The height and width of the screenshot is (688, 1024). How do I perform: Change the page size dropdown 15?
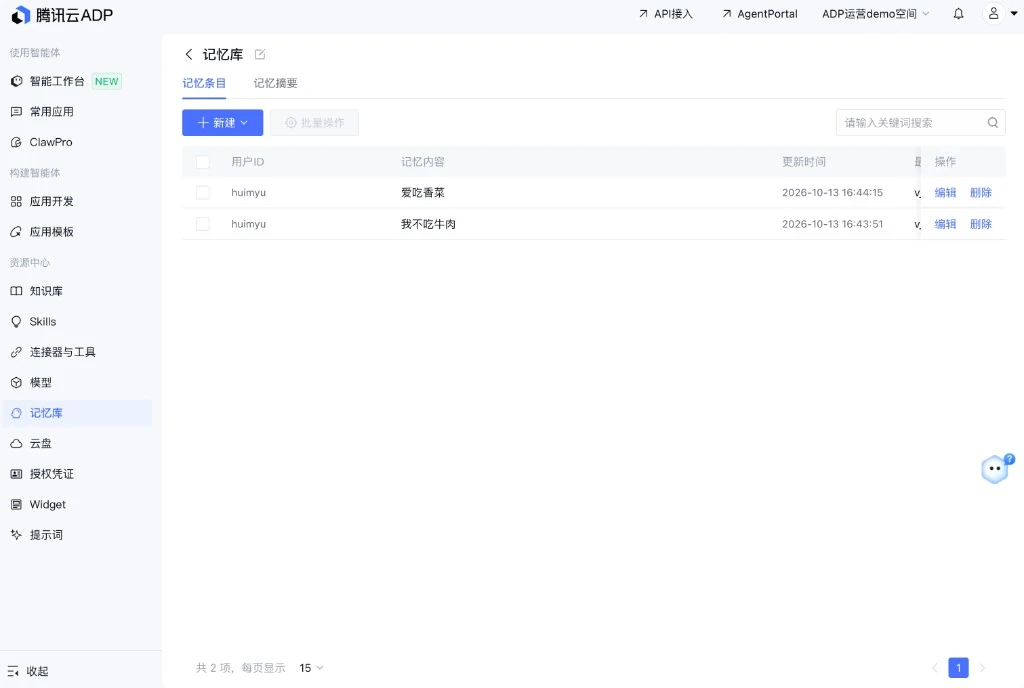[x=311, y=668]
